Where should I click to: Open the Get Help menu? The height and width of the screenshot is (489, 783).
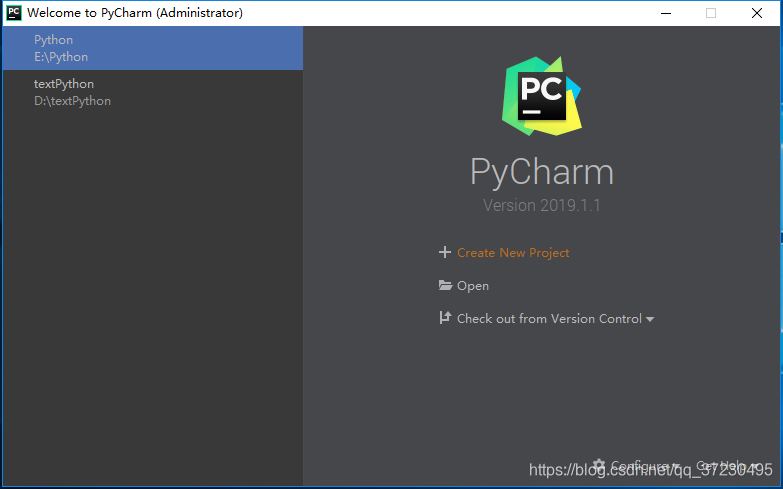click(x=727, y=465)
